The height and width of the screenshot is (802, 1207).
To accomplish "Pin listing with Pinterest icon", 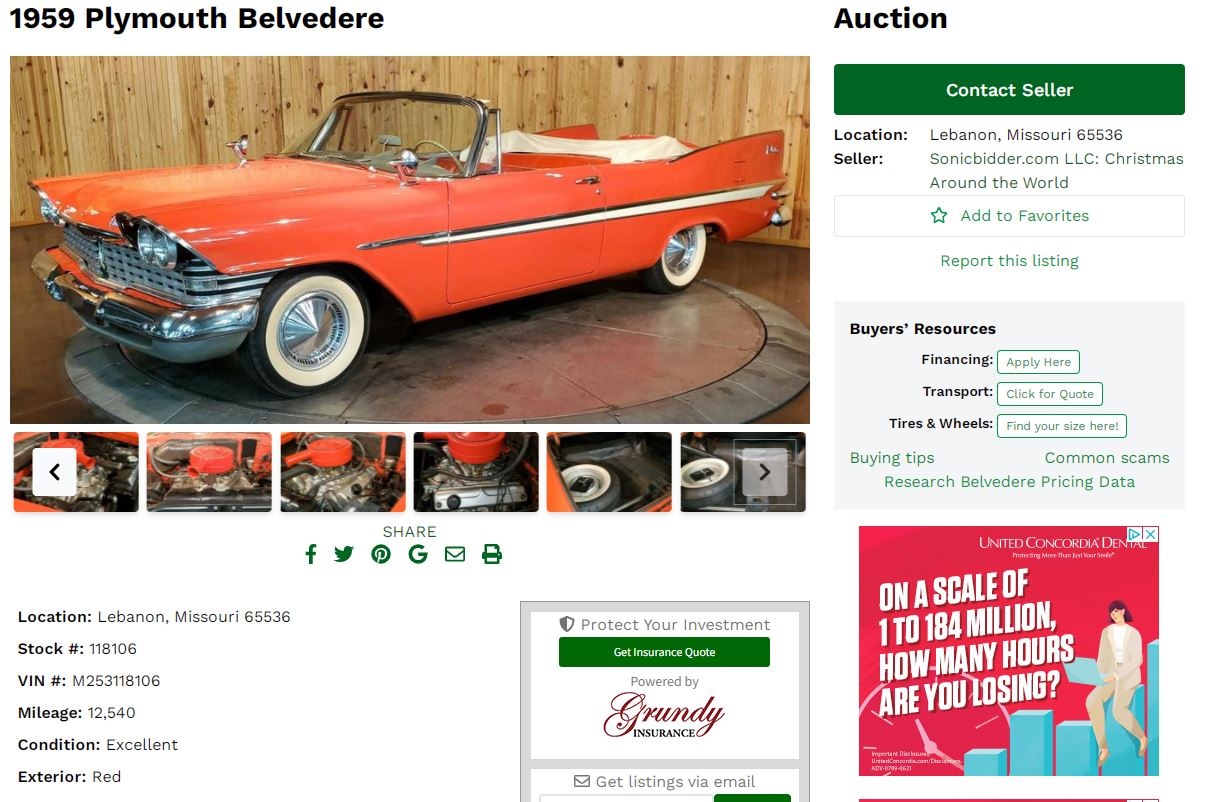I will pos(381,554).
